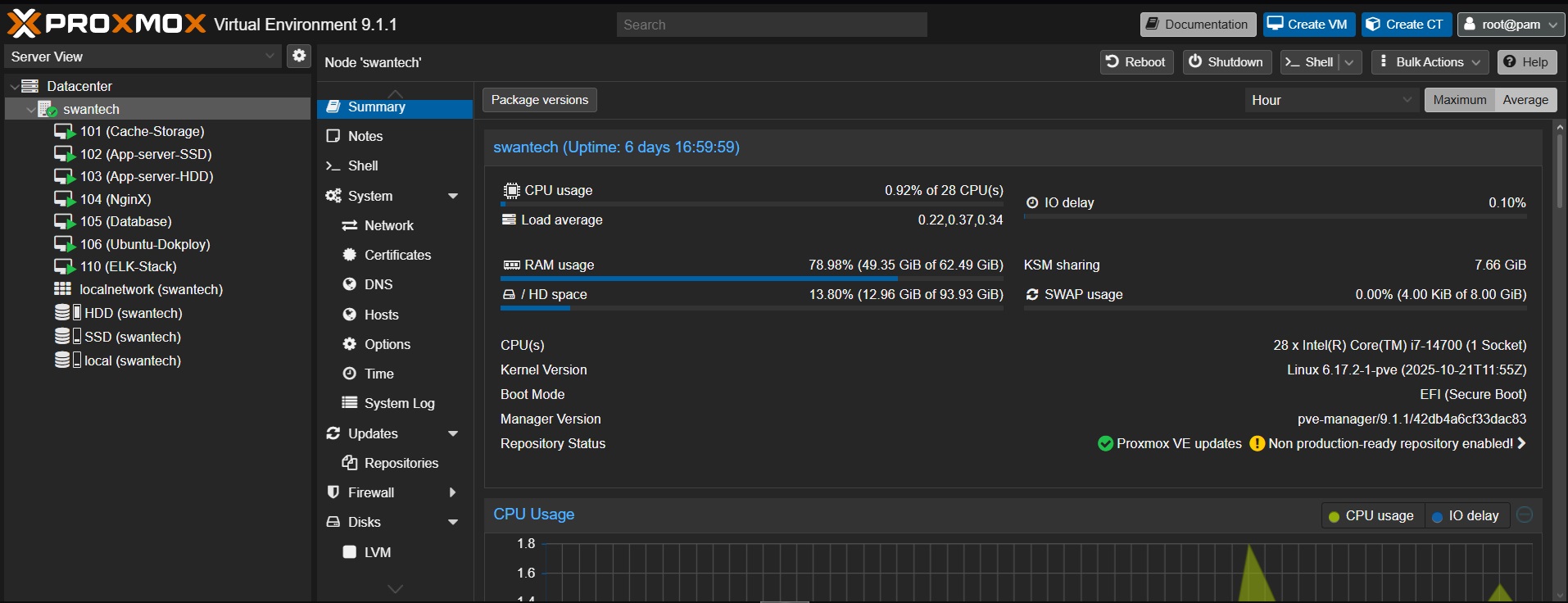Click the Firewall shield icon
1568x603 pixels.
point(333,492)
